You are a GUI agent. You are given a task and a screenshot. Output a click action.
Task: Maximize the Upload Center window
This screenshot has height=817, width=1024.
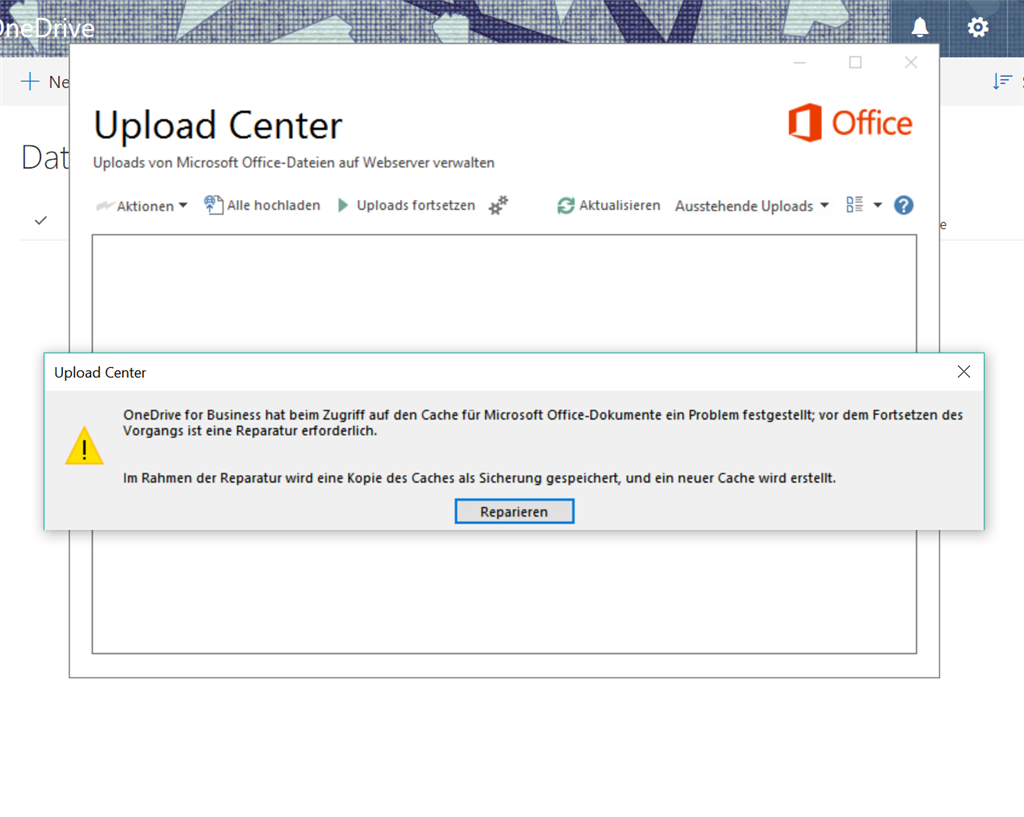tap(856, 63)
